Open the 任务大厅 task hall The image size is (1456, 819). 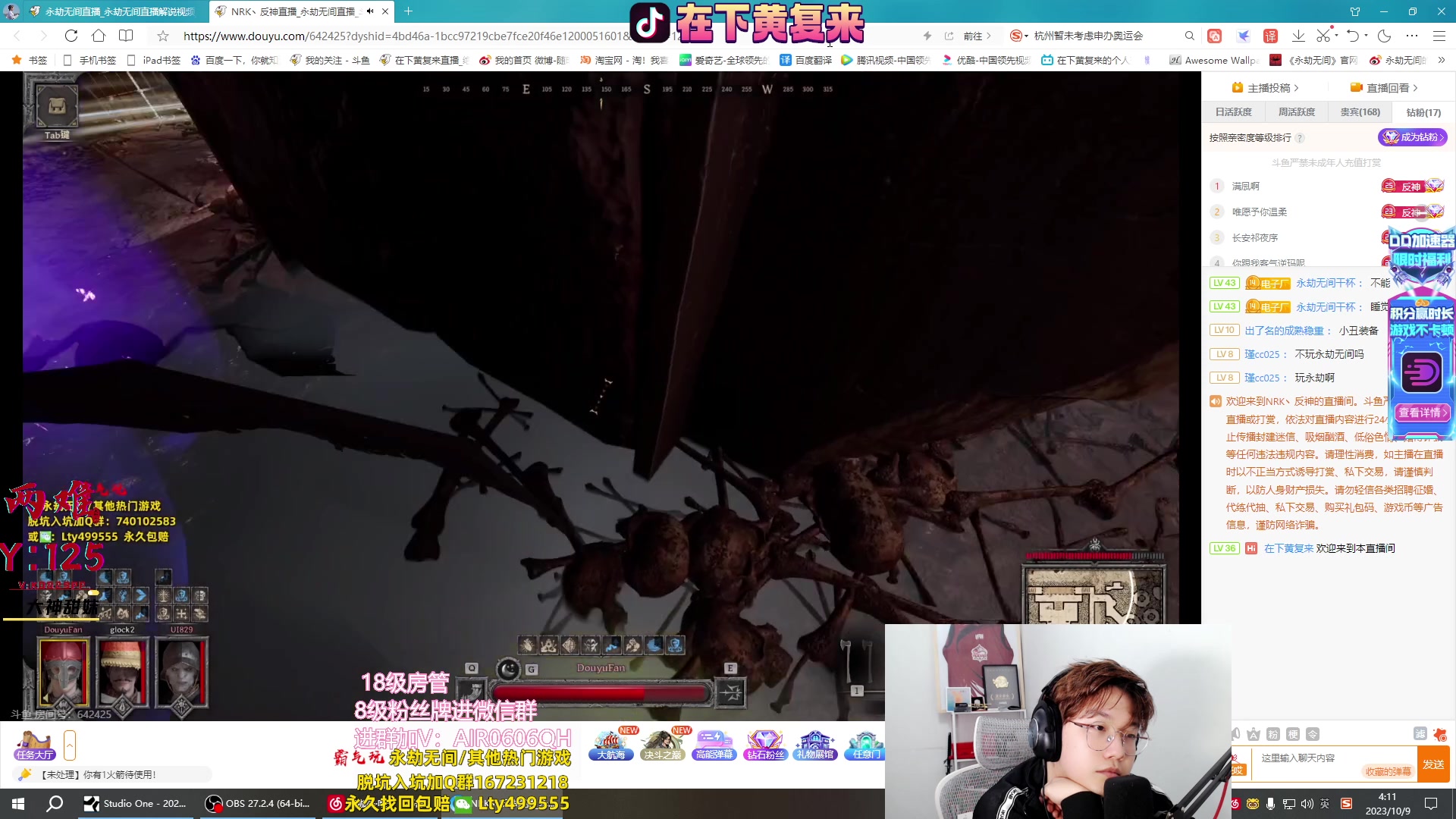coord(35,745)
